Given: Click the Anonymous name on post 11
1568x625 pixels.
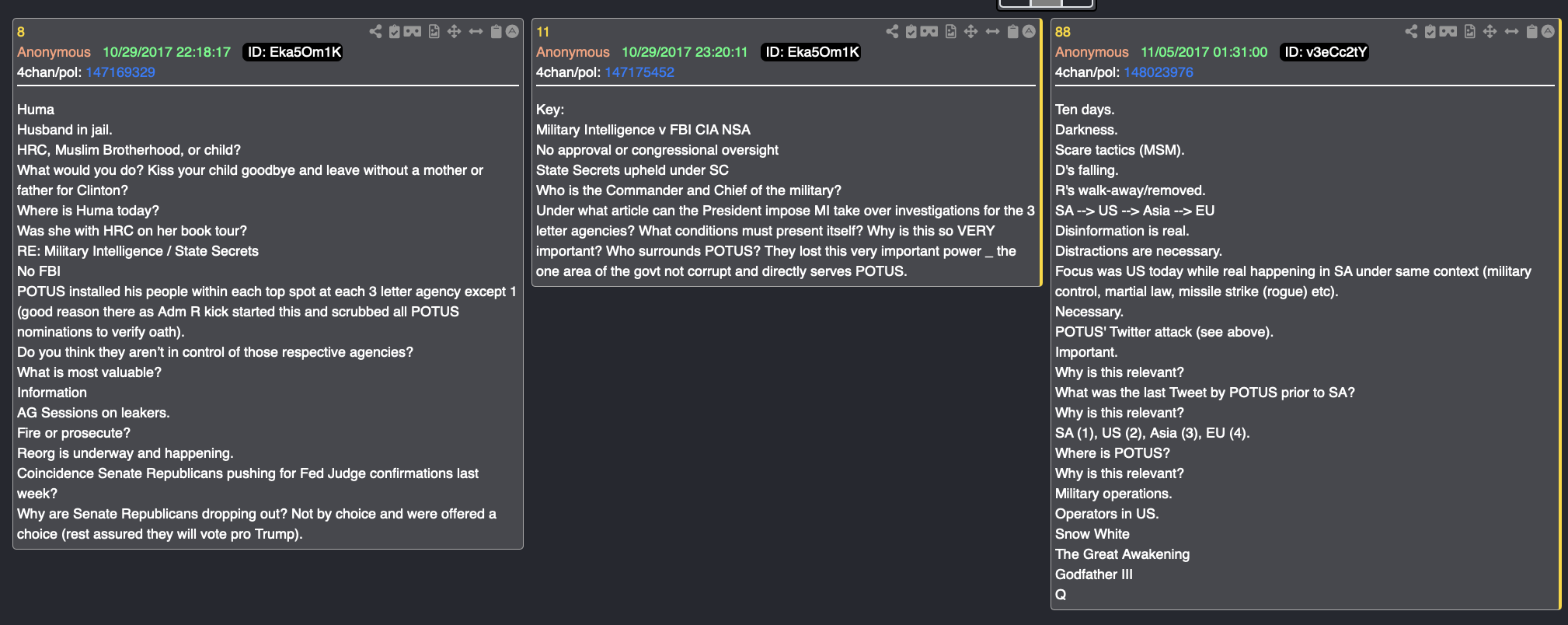Looking at the screenshot, I should click(573, 52).
